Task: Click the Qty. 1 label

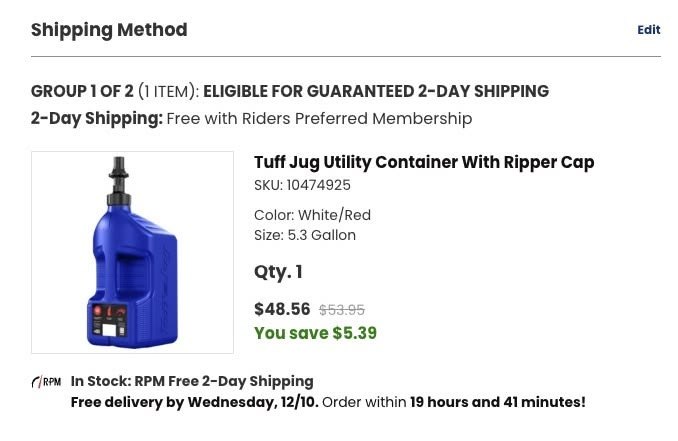Action: [x=278, y=272]
